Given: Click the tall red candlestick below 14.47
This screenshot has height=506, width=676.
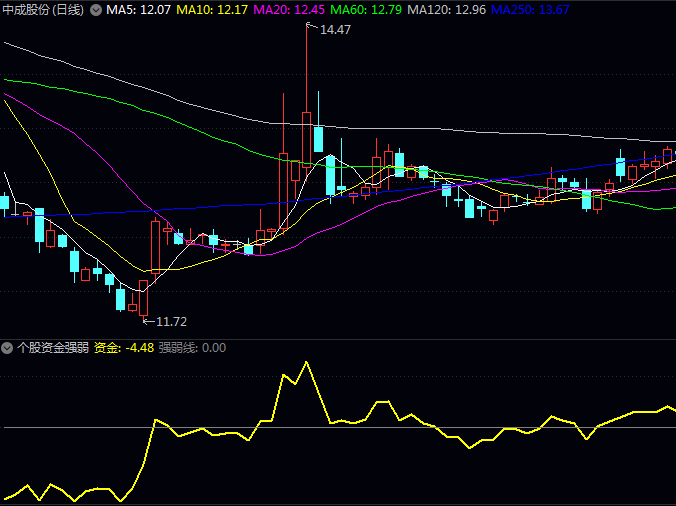Looking at the screenshot, I should [307, 145].
